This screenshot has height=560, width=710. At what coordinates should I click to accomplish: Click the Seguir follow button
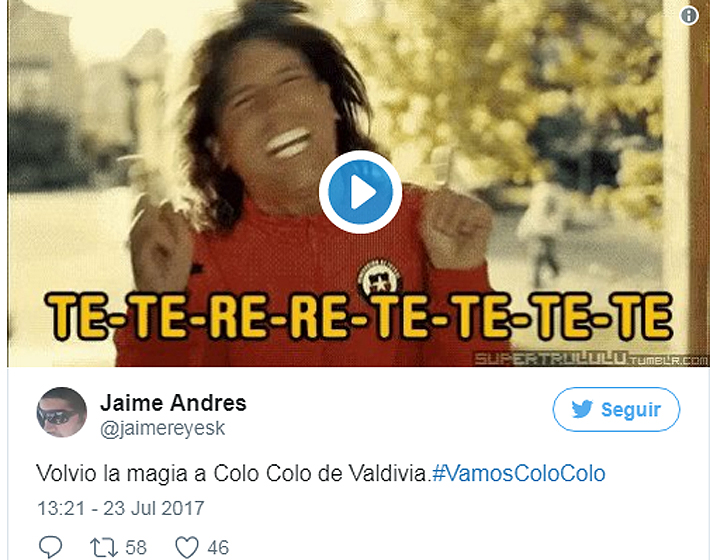616,409
